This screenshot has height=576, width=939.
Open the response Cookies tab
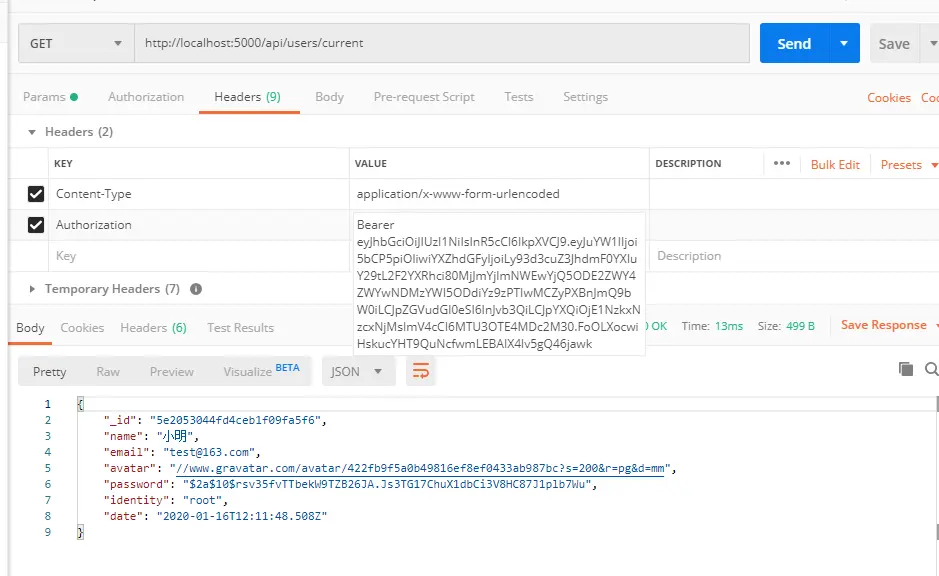[x=82, y=328]
